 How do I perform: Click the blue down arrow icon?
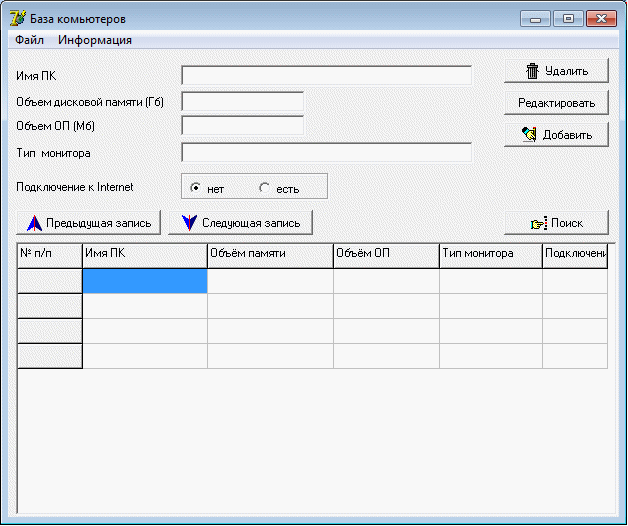coord(189,223)
